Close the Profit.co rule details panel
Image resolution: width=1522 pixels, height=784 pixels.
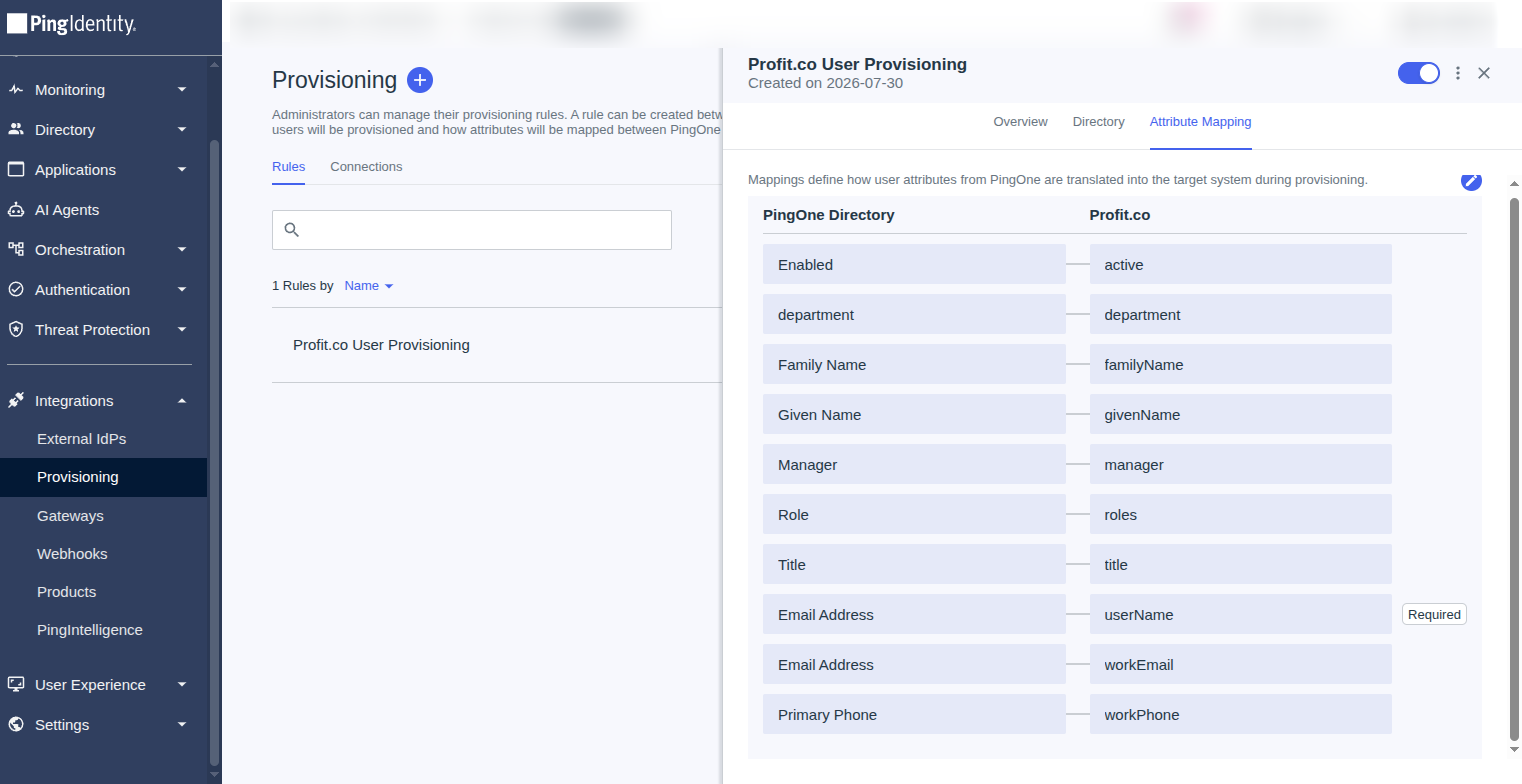[x=1484, y=73]
